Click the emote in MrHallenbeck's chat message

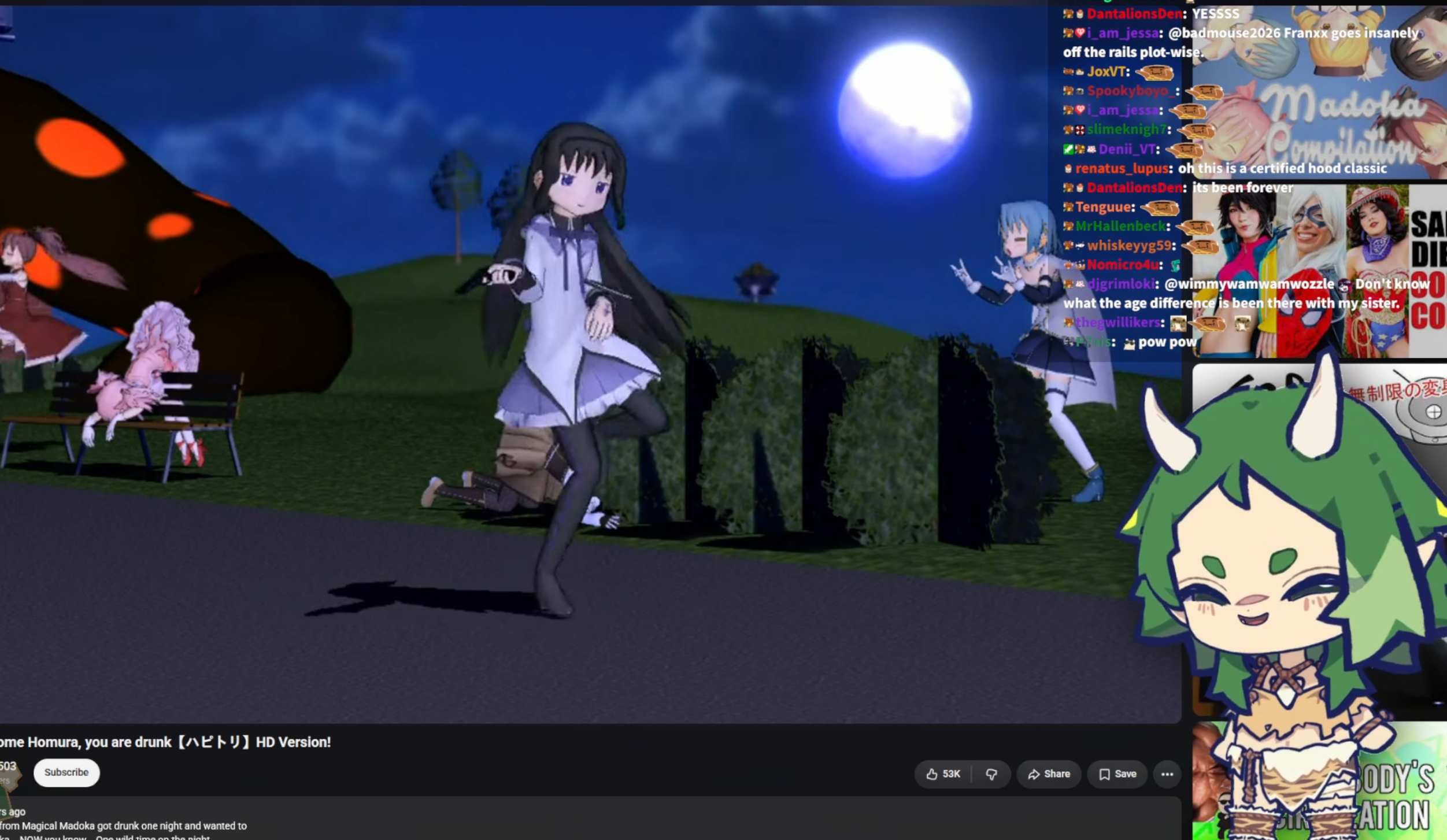(1195, 227)
